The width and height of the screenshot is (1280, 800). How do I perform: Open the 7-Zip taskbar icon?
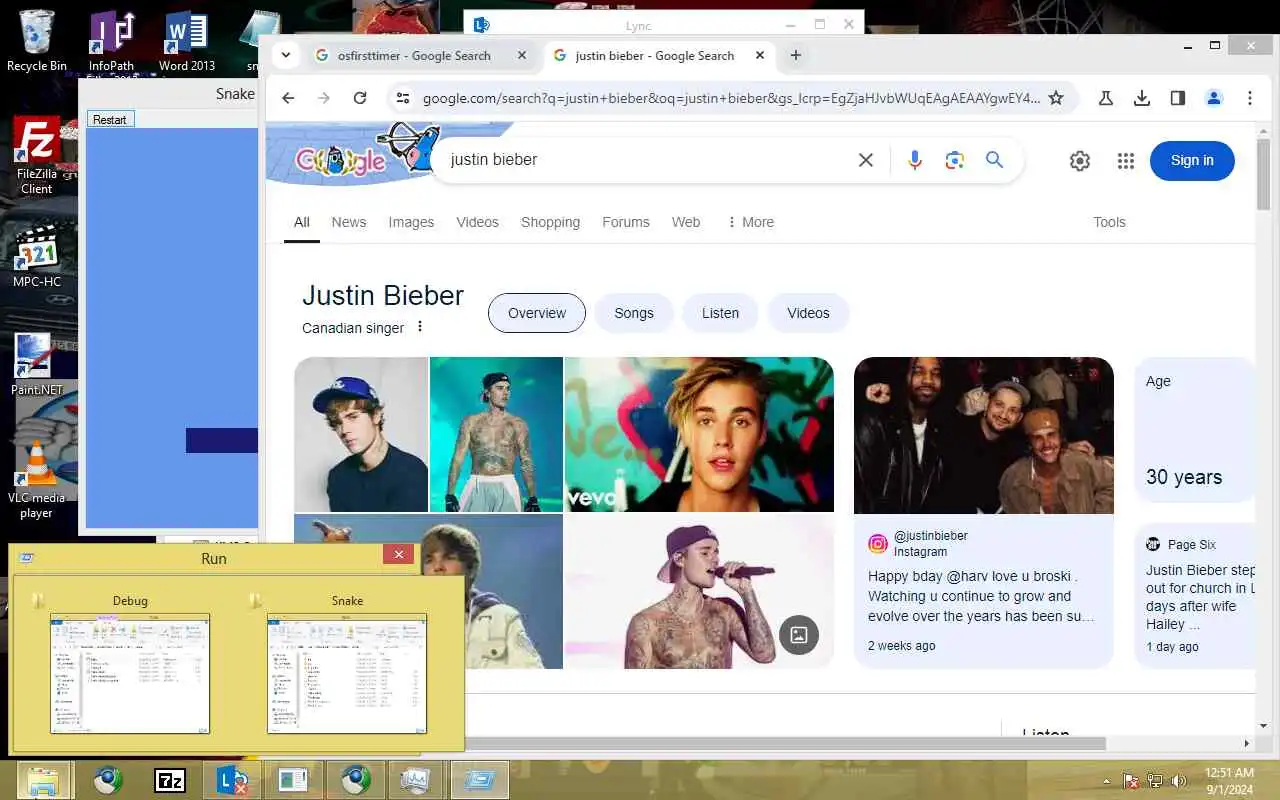(x=170, y=780)
